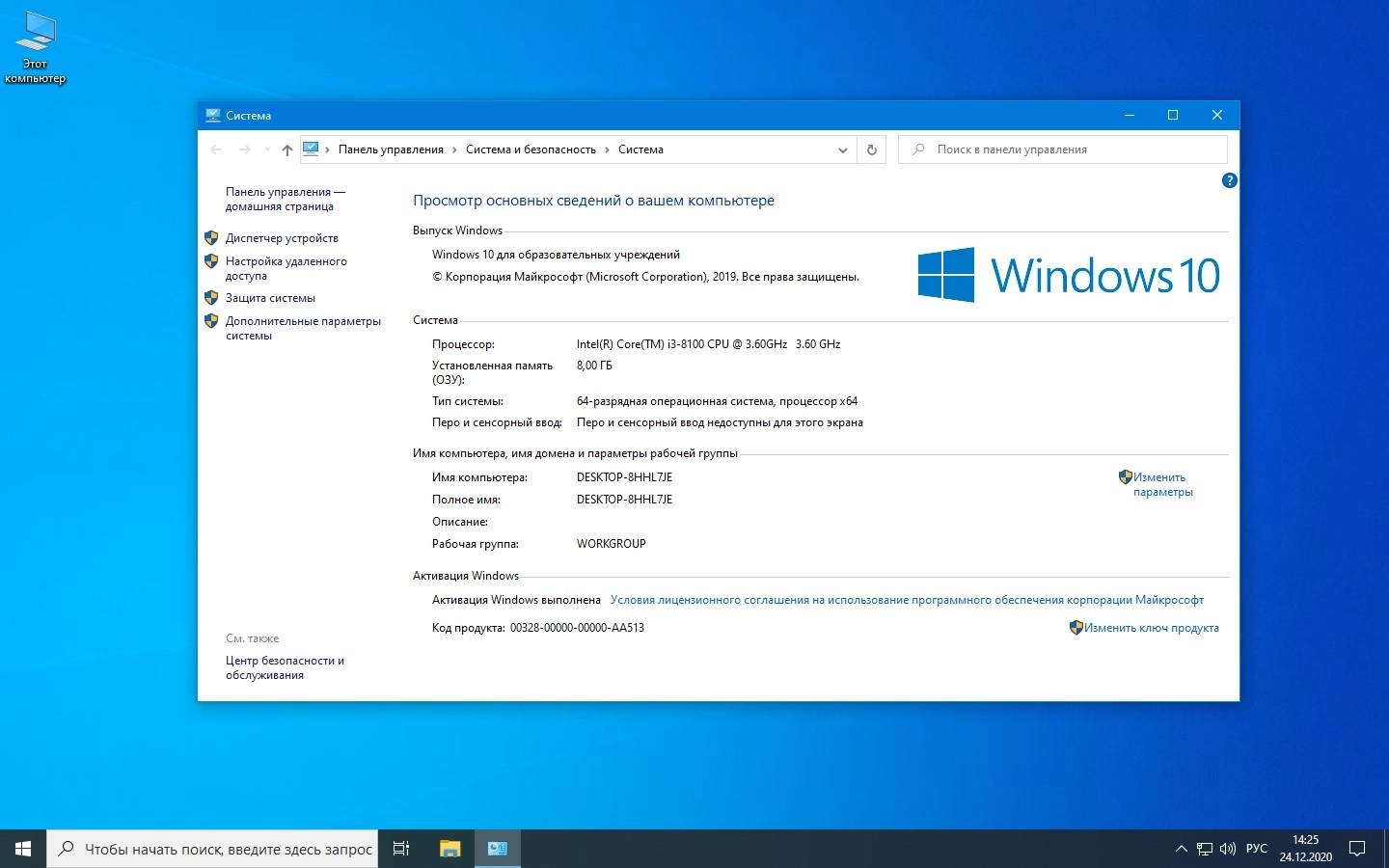Click the Изменить параметры link
Screen dimensions: 1389x868
click(x=1163, y=484)
